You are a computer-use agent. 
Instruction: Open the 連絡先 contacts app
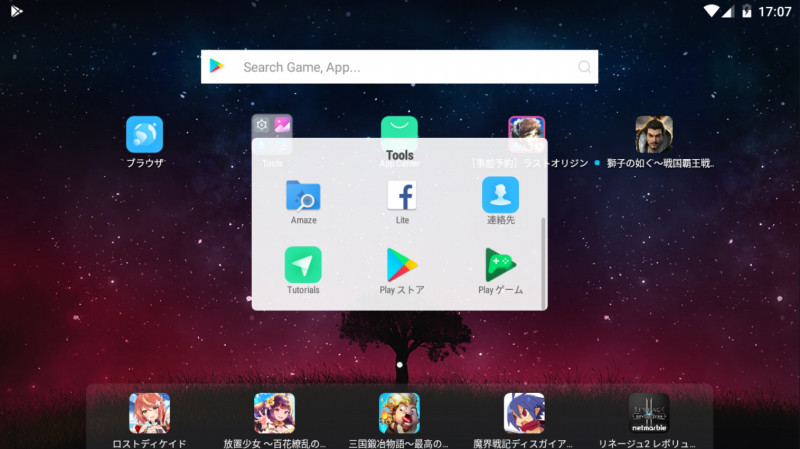pyautogui.click(x=501, y=195)
